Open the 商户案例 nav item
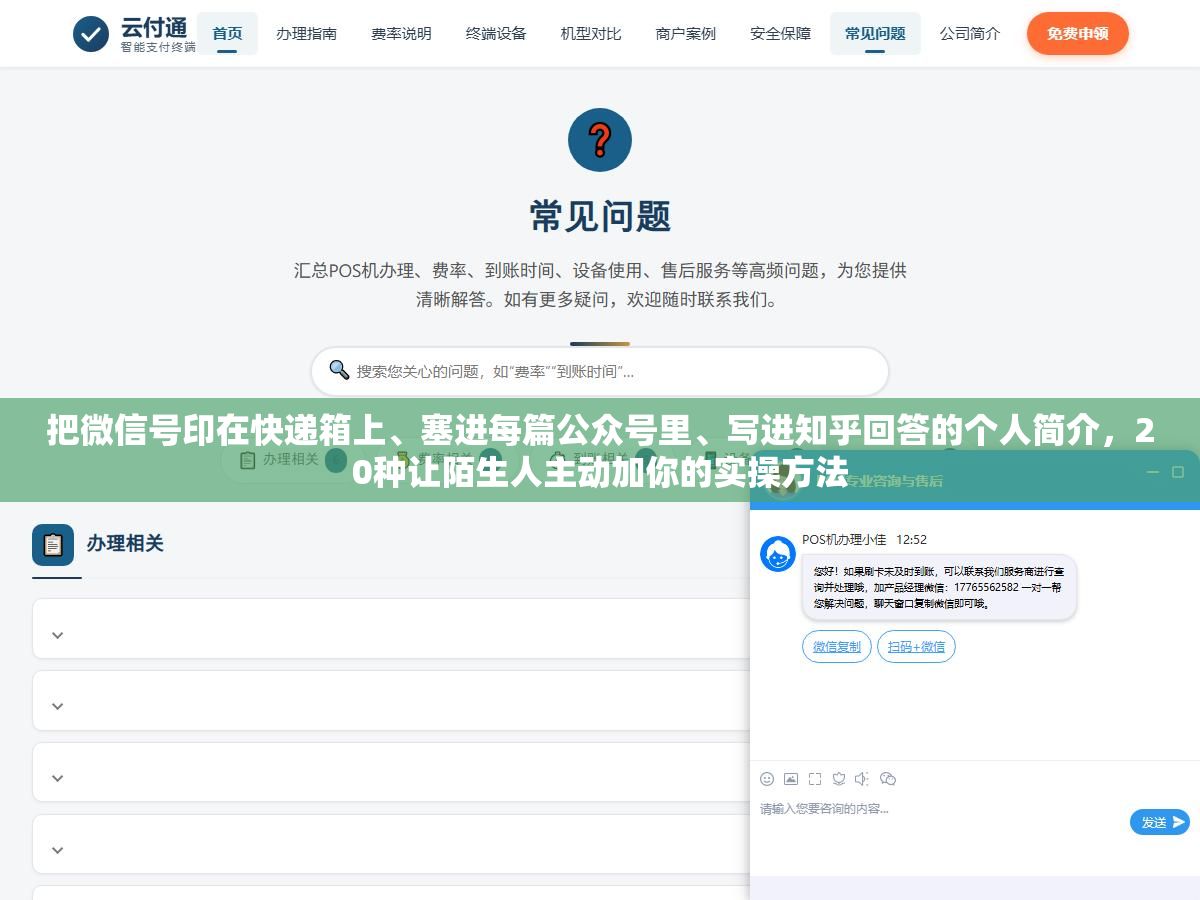1200x900 pixels. [x=685, y=33]
